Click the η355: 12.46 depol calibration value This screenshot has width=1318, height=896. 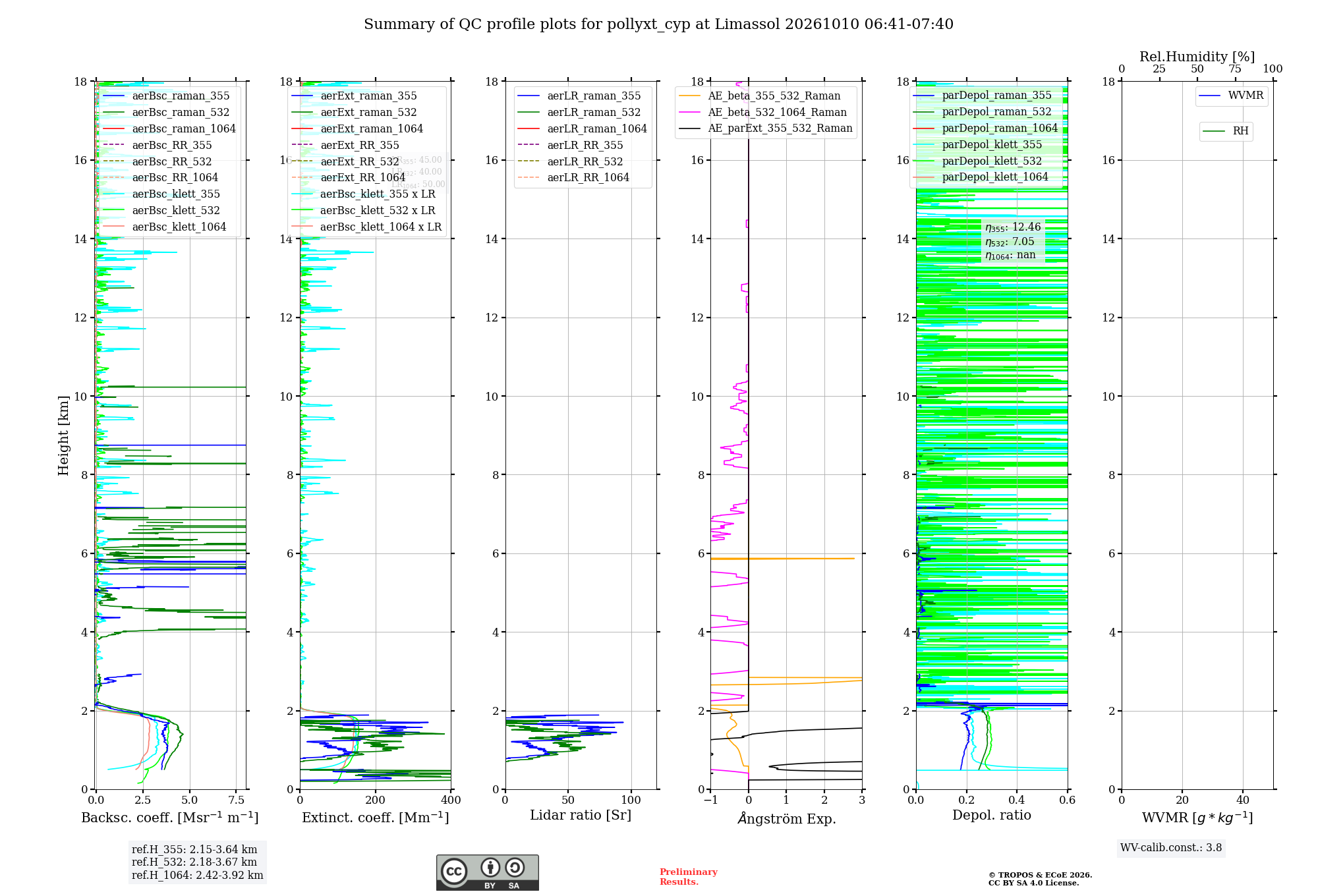click(1014, 227)
